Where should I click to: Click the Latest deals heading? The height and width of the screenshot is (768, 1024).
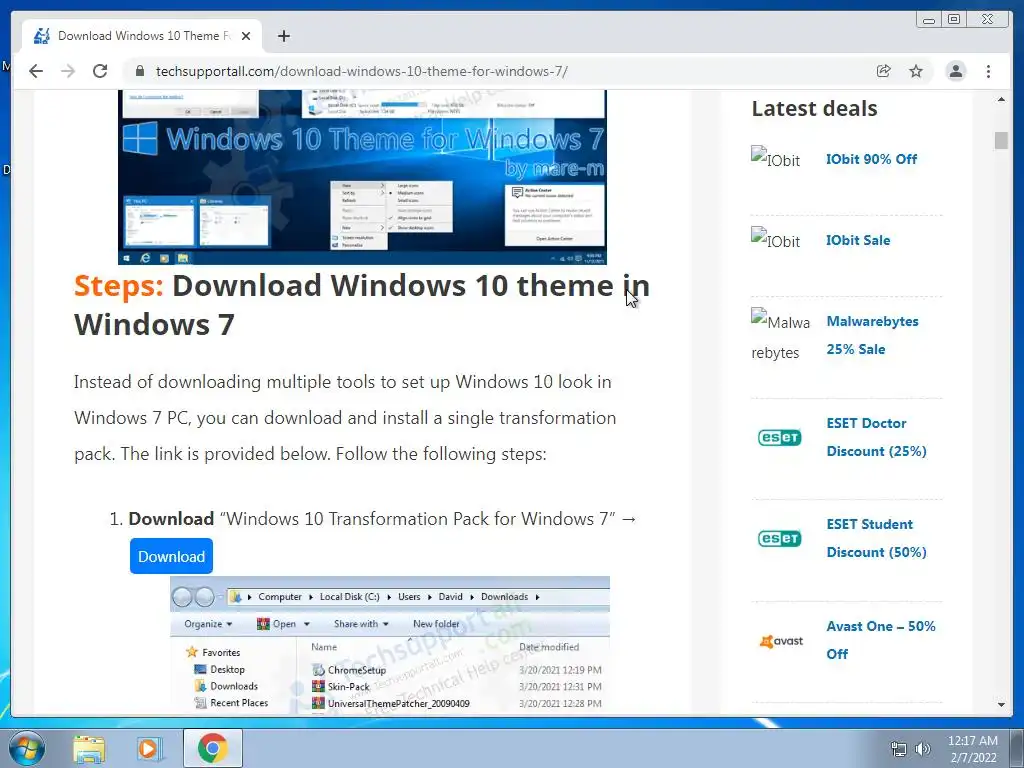pyautogui.click(x=814, y=108)
